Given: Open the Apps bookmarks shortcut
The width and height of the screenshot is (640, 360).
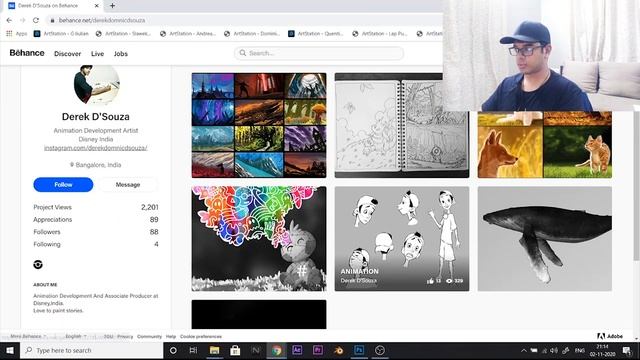Looking at the screenshot, I should [x=17, y=33].
